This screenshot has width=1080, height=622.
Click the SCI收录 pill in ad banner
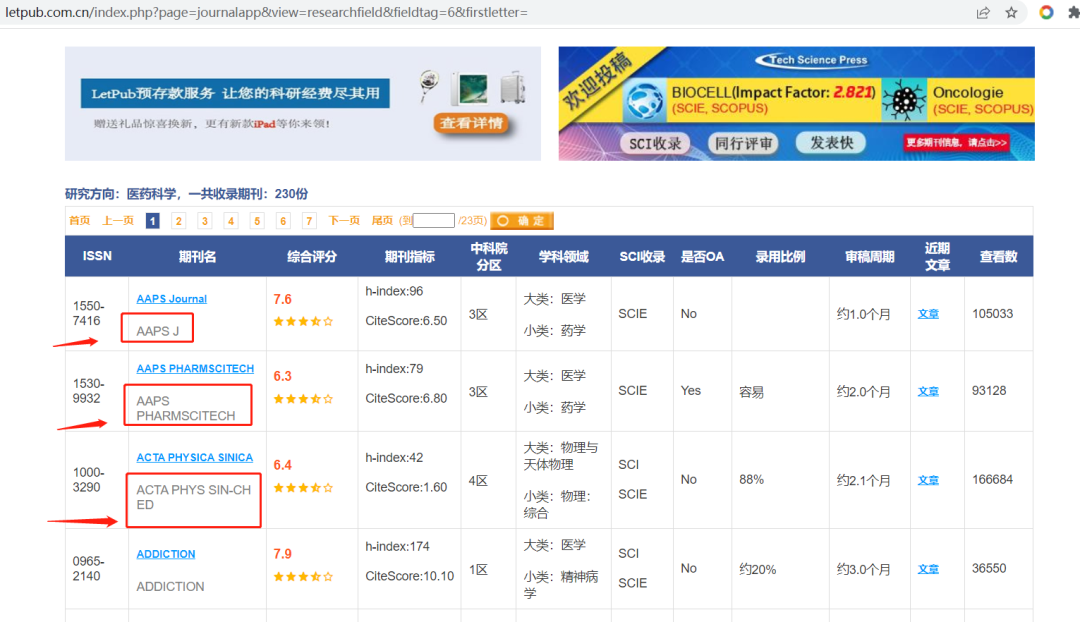655,143
